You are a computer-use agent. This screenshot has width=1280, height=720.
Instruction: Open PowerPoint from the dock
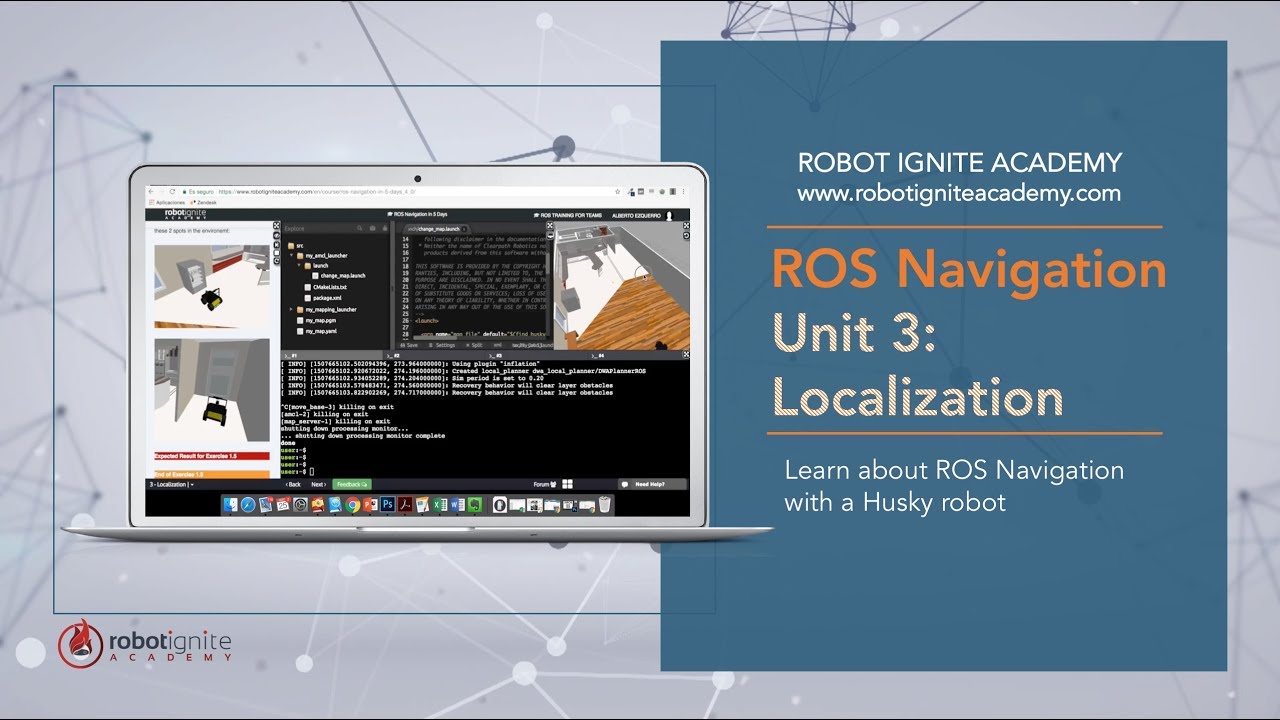(370, 505)
